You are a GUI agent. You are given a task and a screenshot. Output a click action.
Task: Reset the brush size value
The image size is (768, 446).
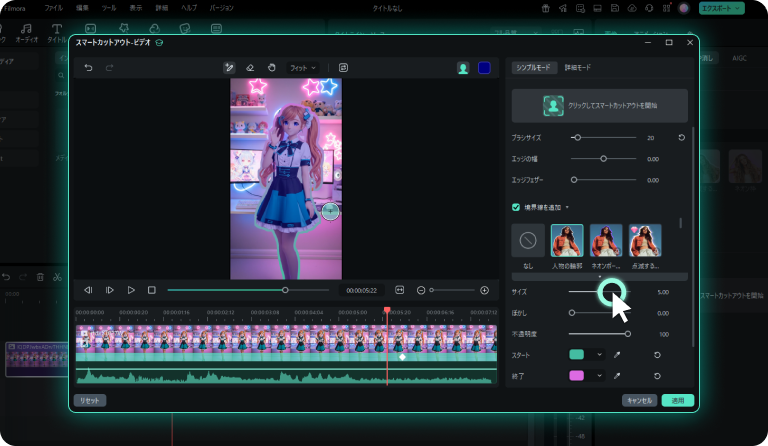point(681,137)
